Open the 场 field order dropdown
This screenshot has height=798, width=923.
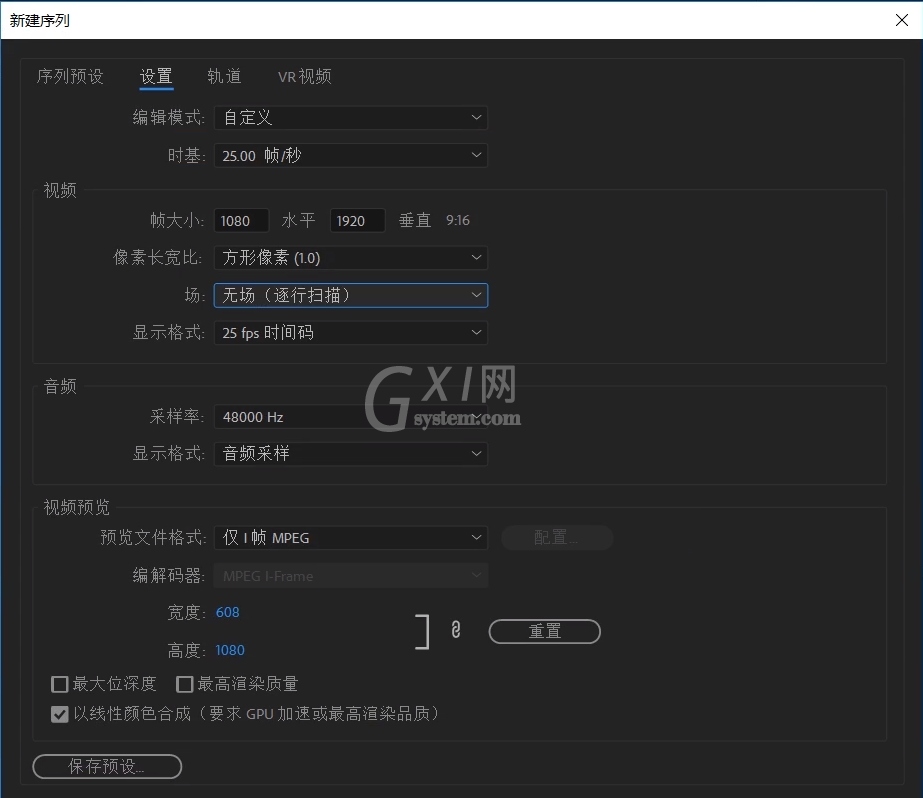[x=351, y=295]
